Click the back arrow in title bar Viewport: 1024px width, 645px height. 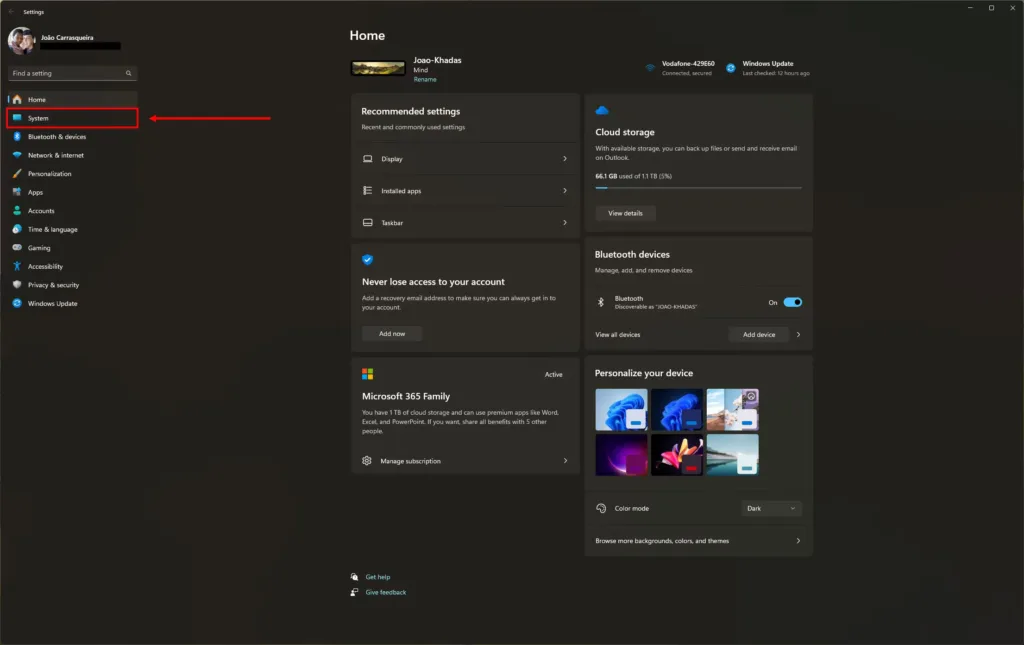[x=11, y=12]
